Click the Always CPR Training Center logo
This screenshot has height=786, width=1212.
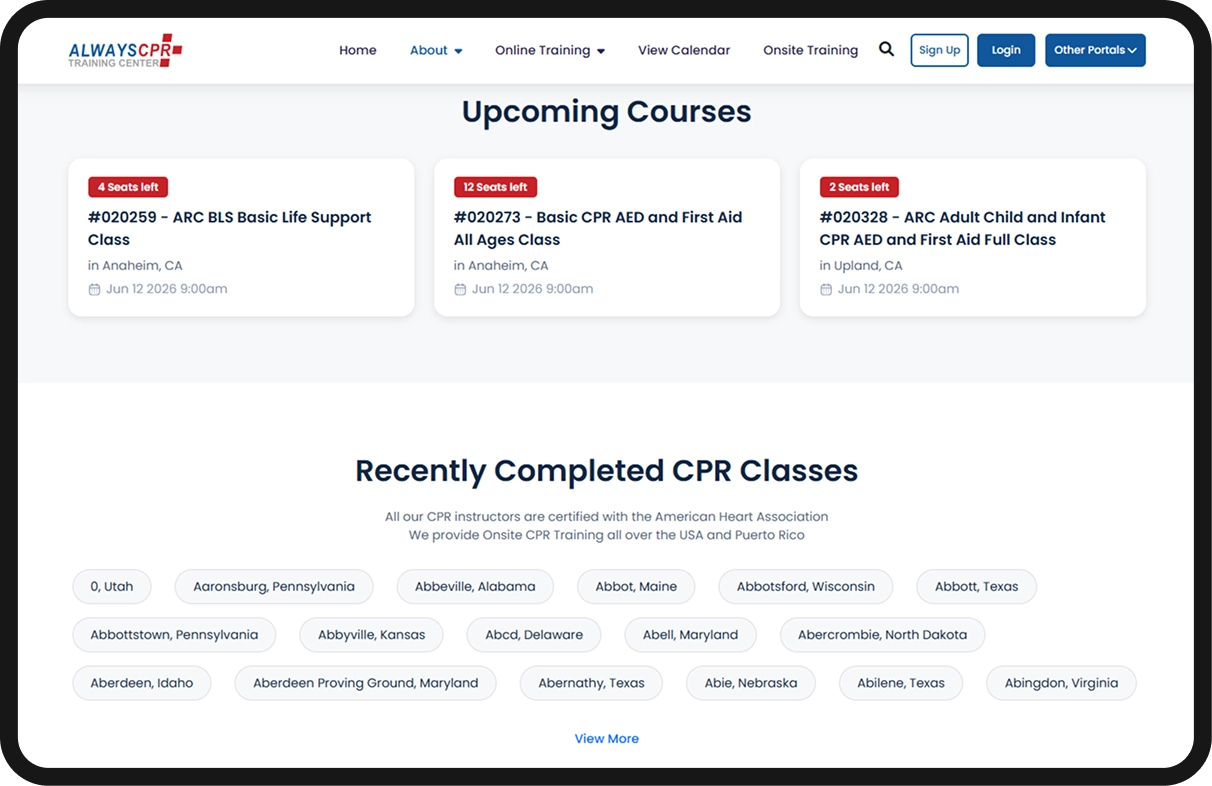125,50
